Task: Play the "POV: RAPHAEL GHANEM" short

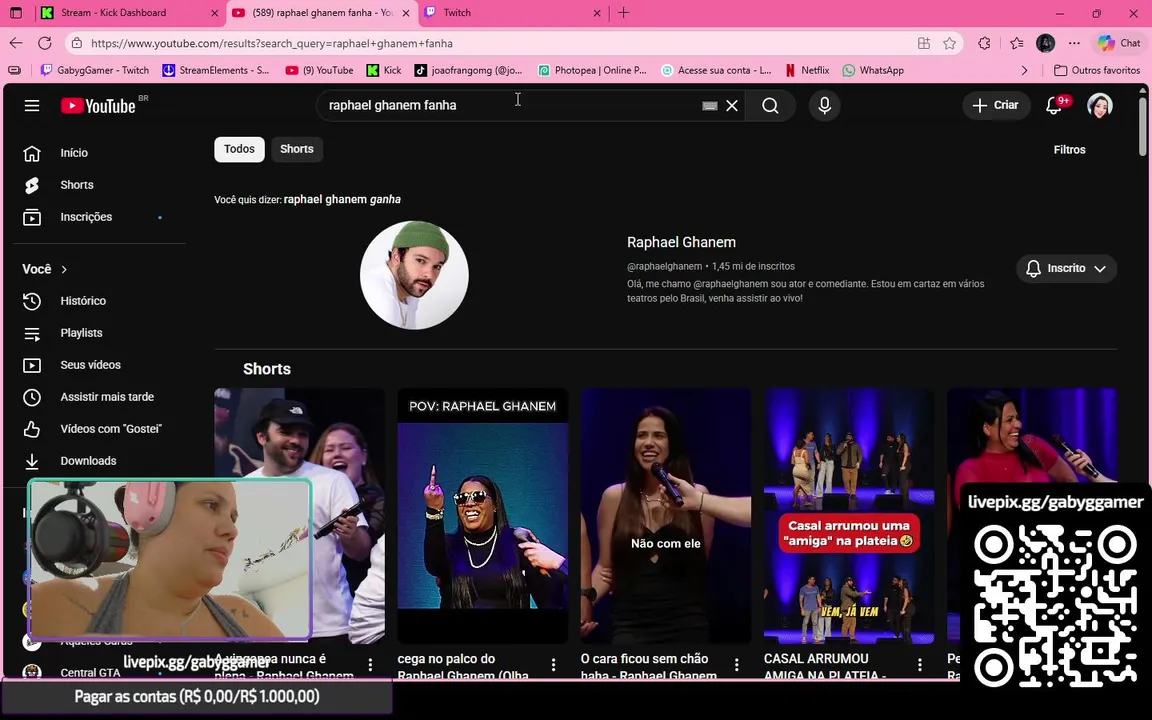Action: [483, 516]
